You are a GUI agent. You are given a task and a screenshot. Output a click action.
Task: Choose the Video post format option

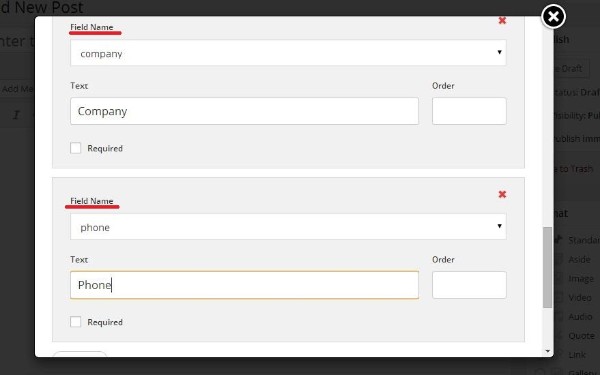(580, 298)
